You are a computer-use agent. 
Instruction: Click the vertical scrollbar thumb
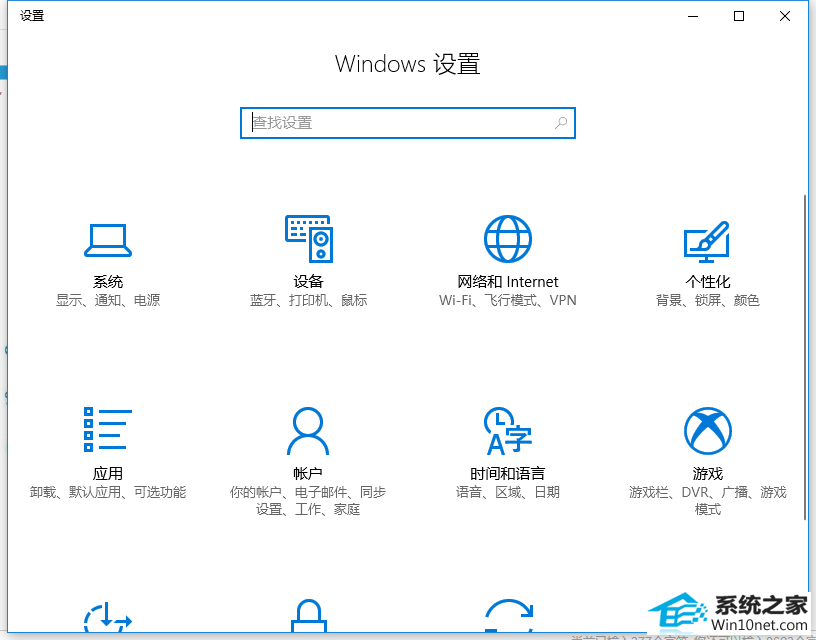(805, 357)
